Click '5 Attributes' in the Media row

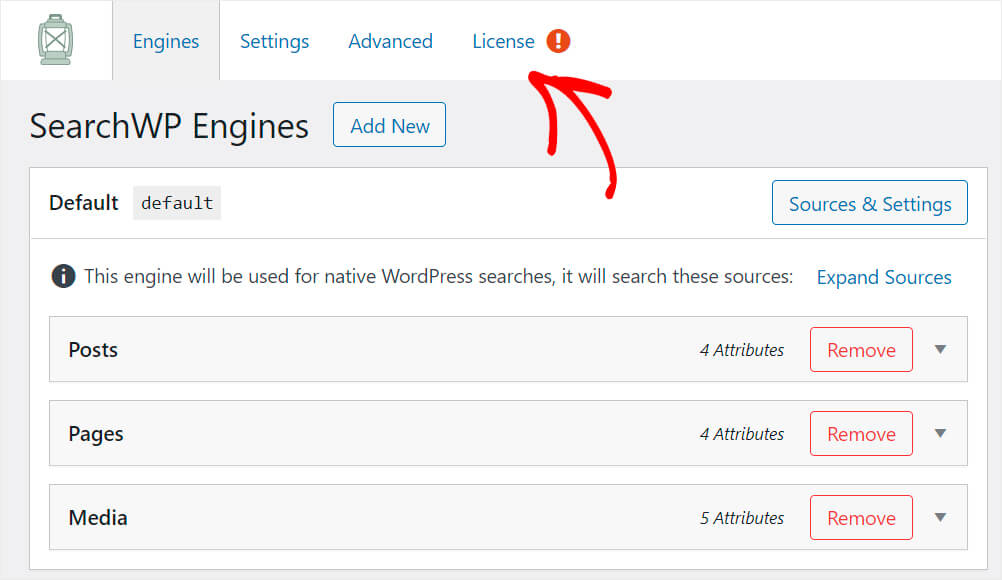[742, 518]
